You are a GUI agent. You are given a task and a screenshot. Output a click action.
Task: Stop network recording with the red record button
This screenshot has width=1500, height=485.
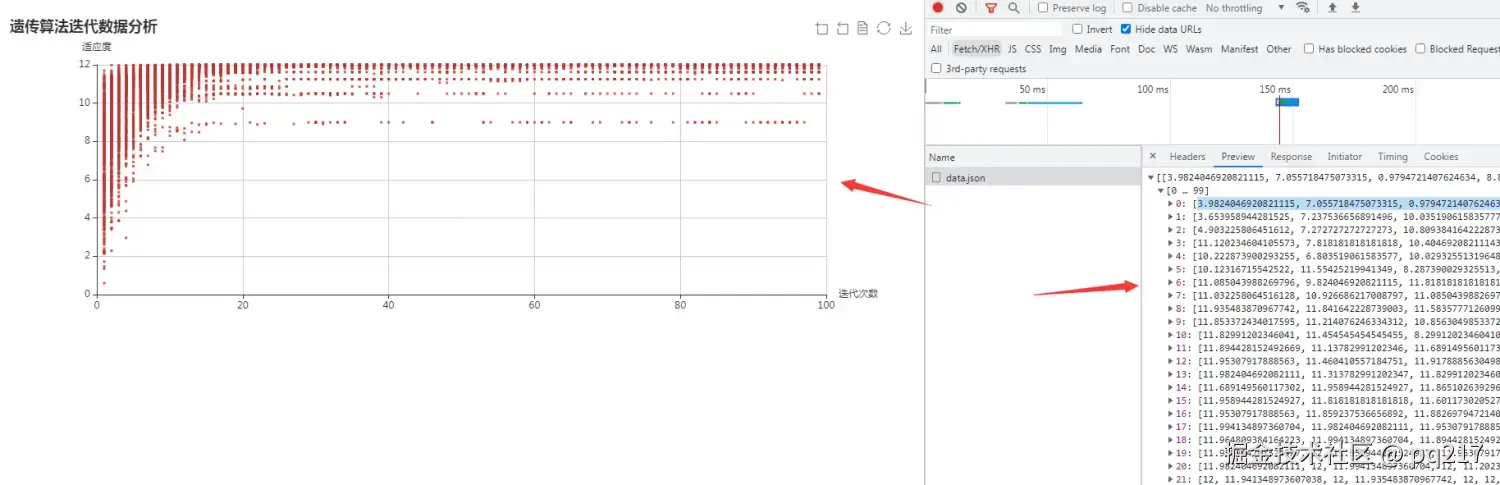938,7
